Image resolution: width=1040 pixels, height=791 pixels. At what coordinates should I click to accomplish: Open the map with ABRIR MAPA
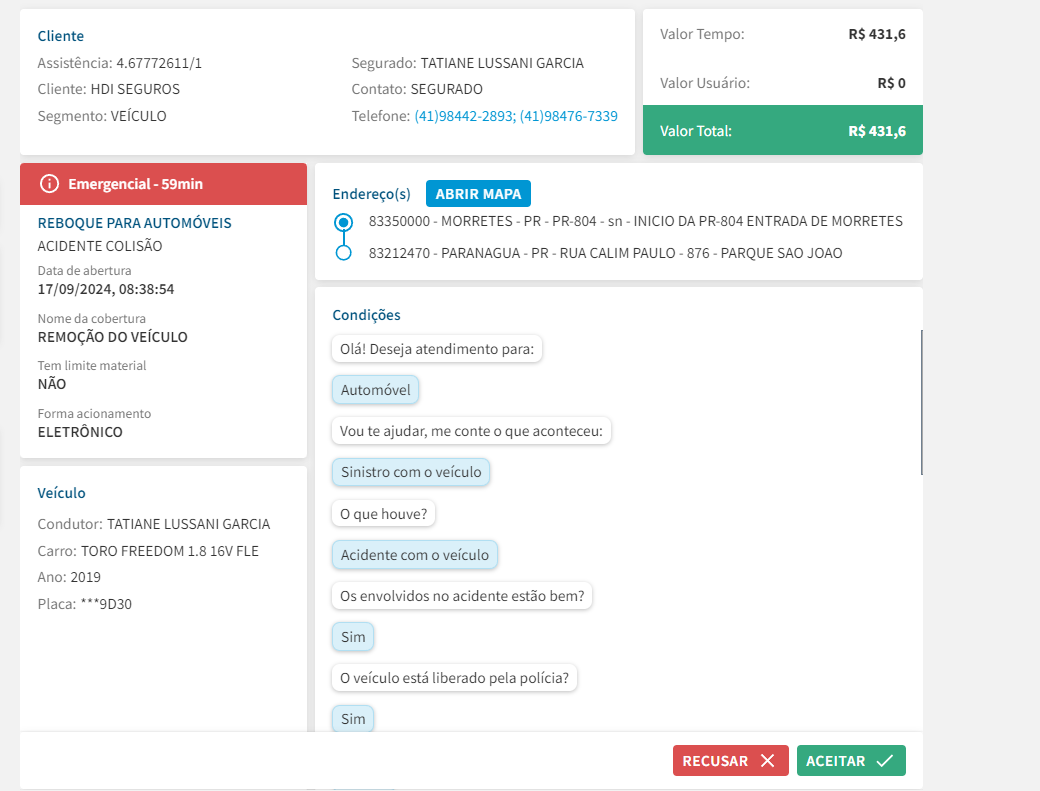tap(478, 193)
